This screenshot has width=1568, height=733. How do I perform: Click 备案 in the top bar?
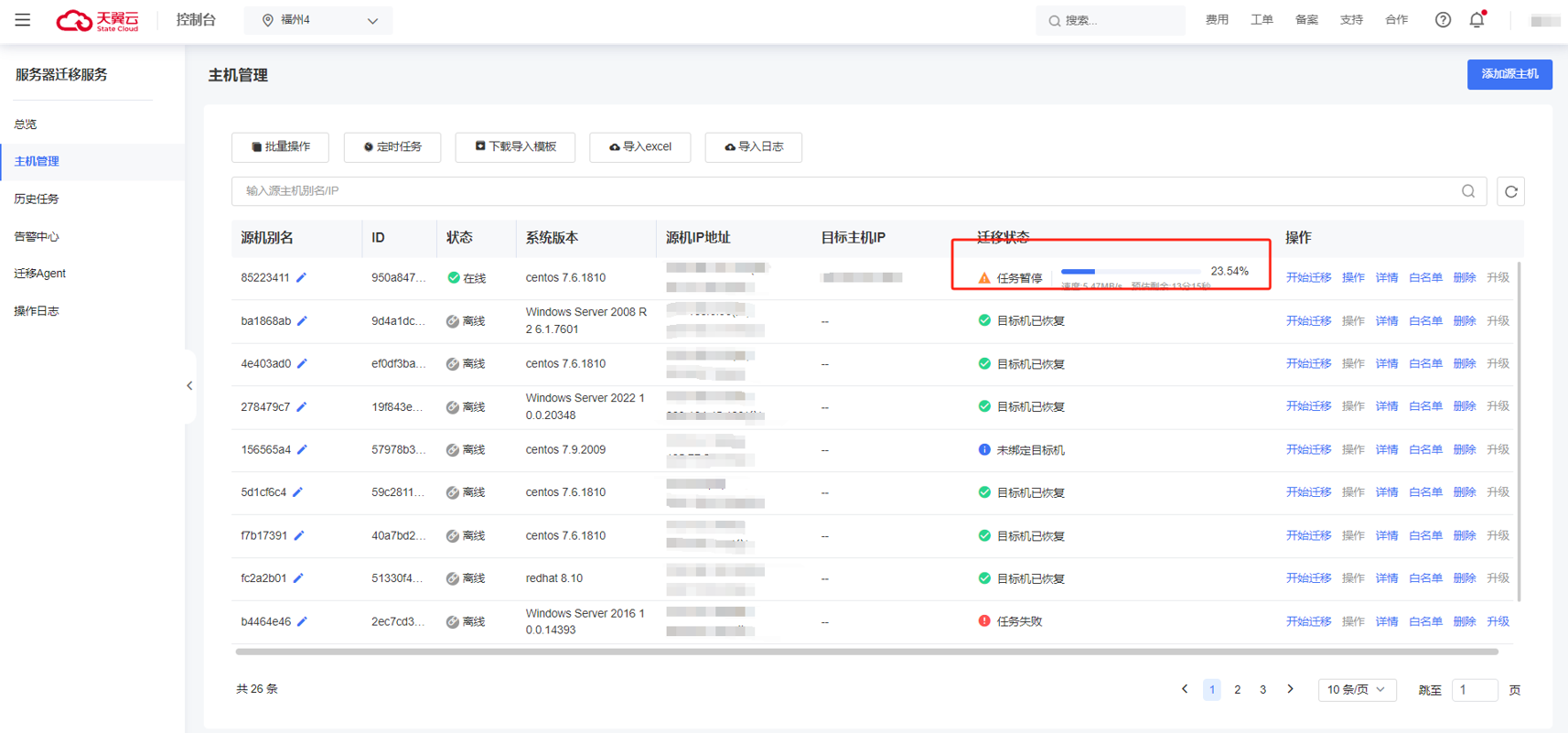[x=1306, y=20]
